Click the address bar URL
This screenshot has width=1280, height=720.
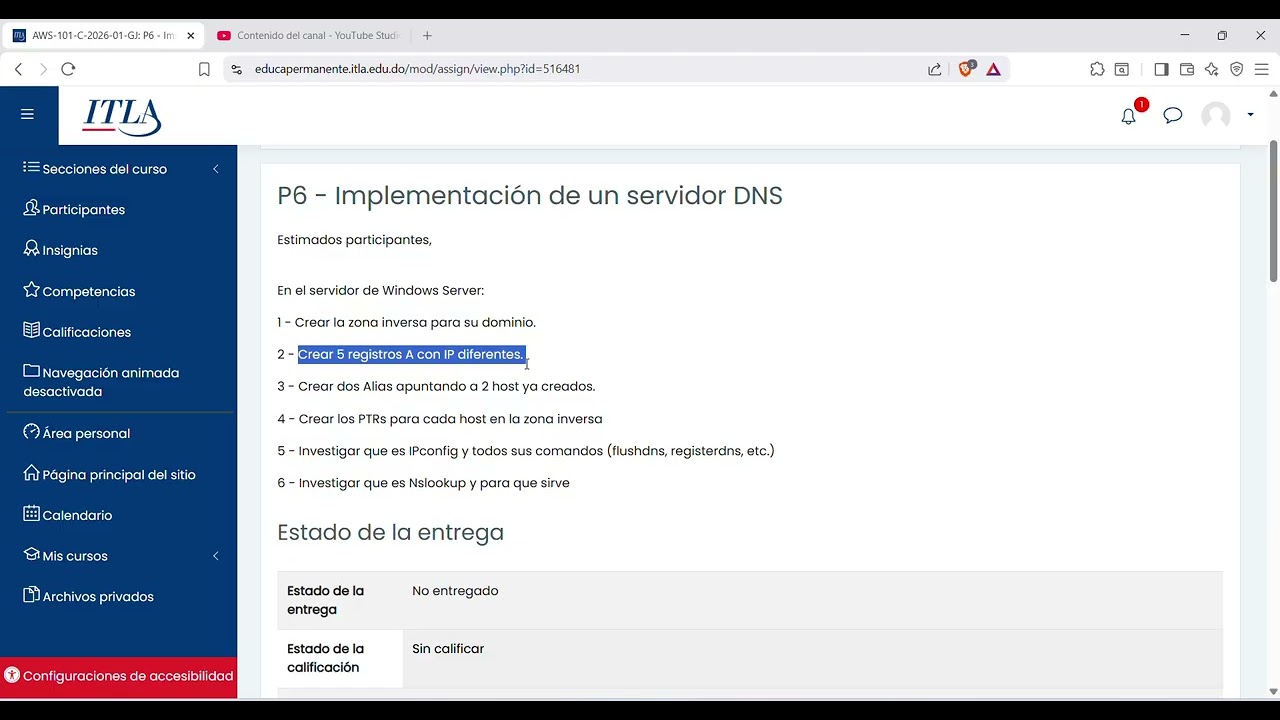tap(417, 69)
